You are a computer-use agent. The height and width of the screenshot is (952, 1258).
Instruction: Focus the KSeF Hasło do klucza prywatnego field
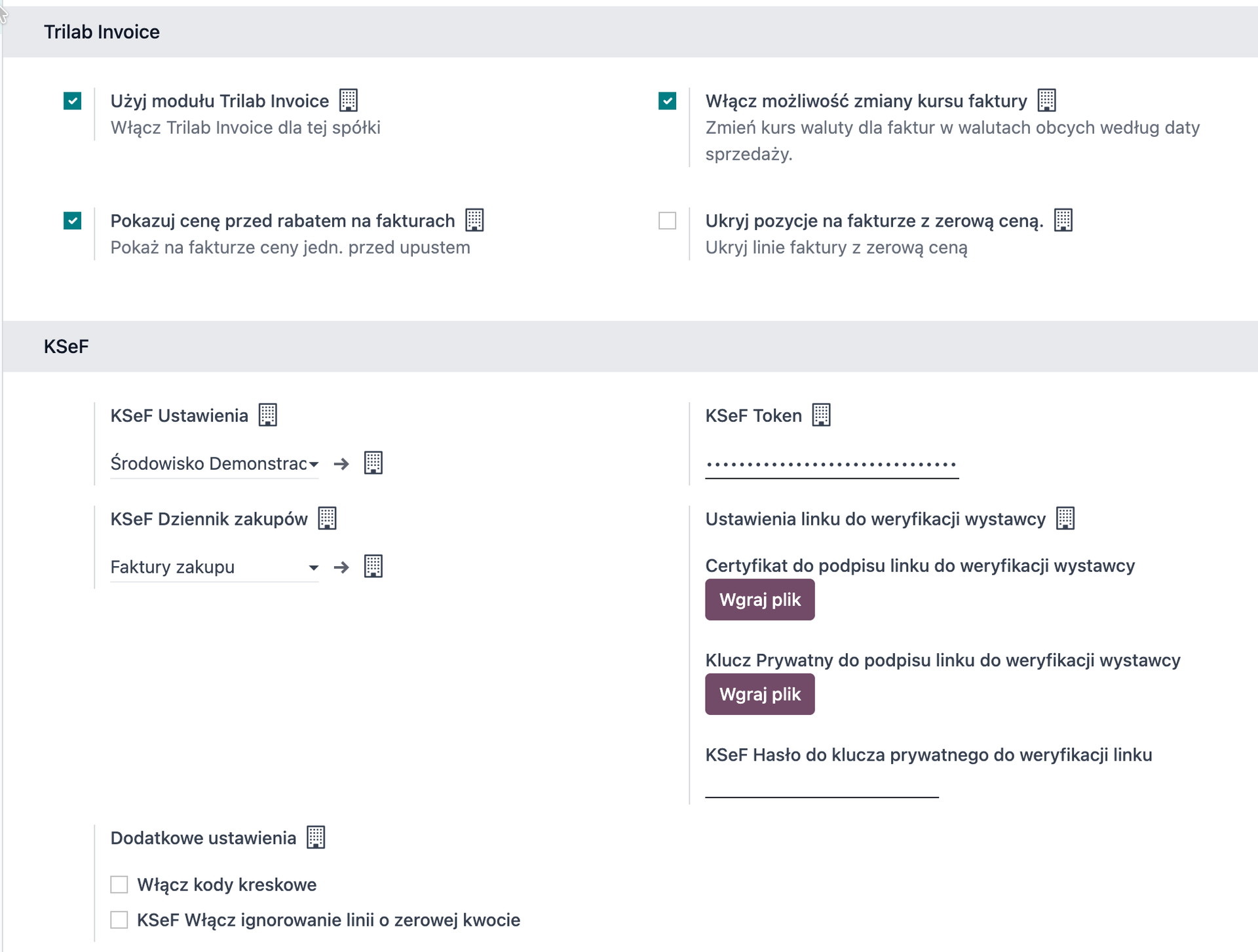pyautogui.click(x=822, y=785)
